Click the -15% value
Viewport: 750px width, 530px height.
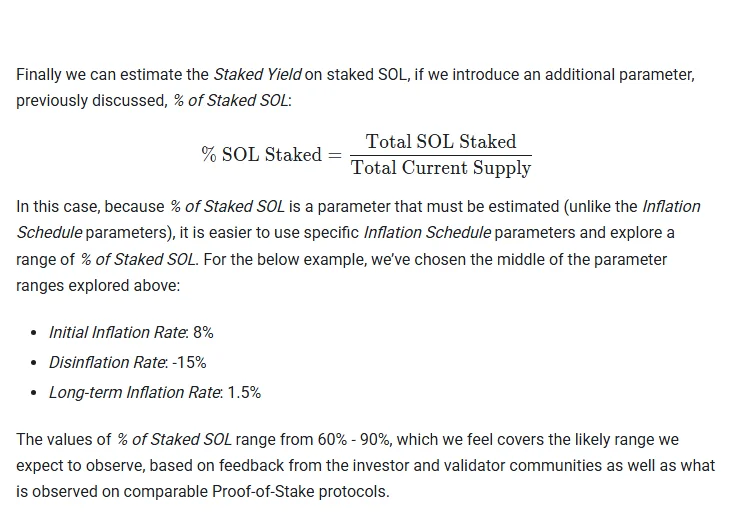click(189, 363)
